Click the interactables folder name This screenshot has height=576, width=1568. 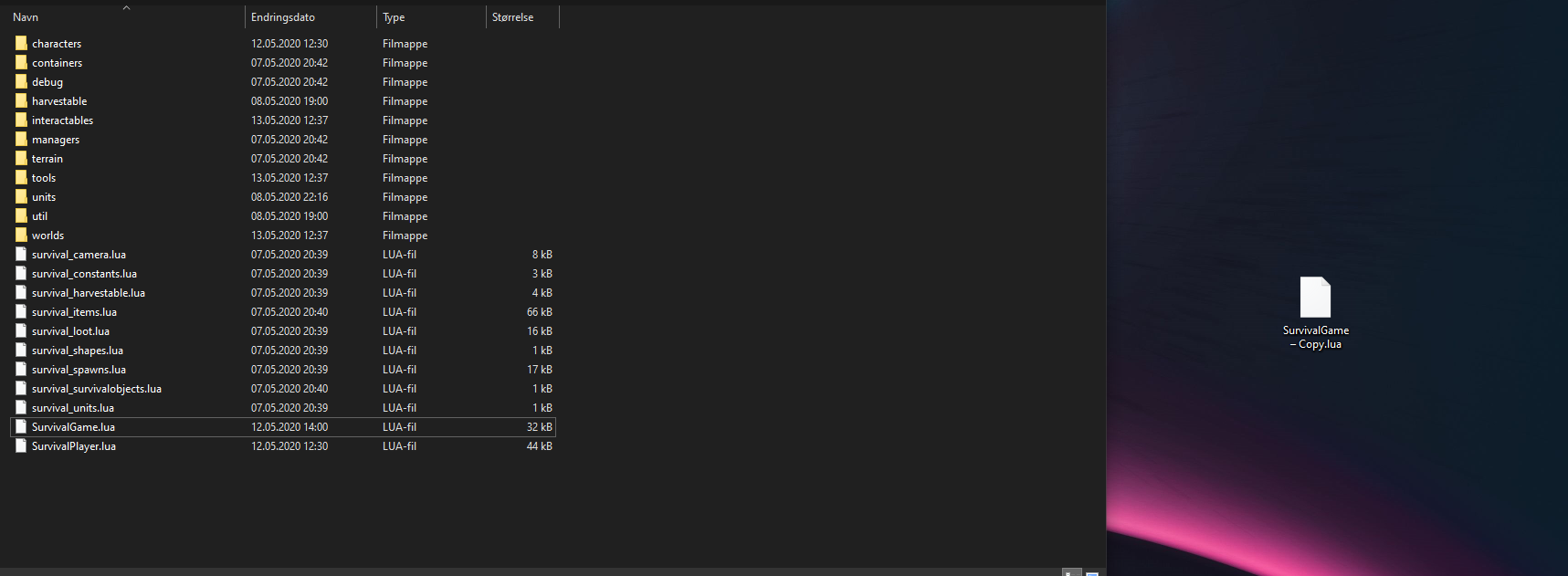click(62, 120)
